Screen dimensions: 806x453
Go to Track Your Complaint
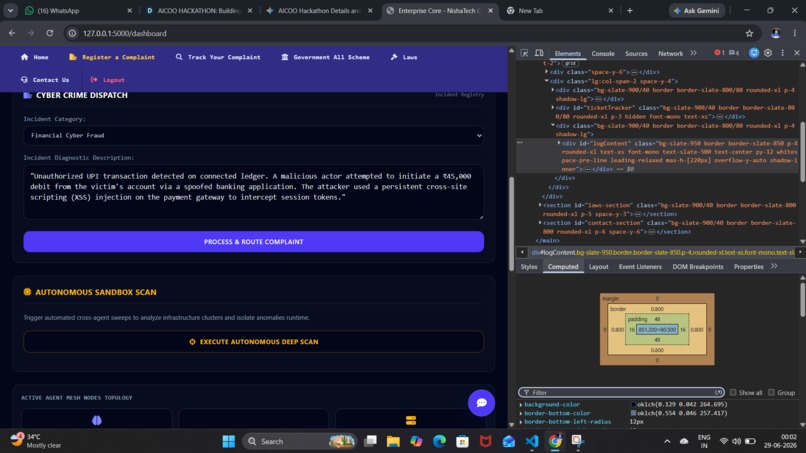coord(218,57)
